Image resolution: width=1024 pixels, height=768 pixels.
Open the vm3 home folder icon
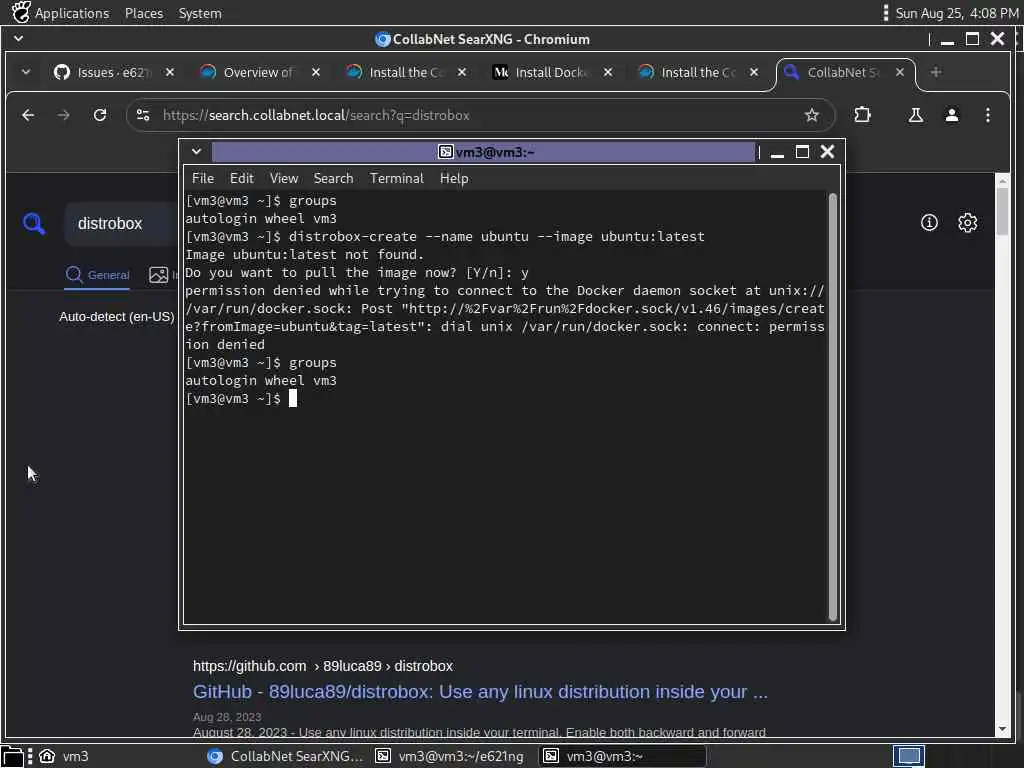(47, 756)
